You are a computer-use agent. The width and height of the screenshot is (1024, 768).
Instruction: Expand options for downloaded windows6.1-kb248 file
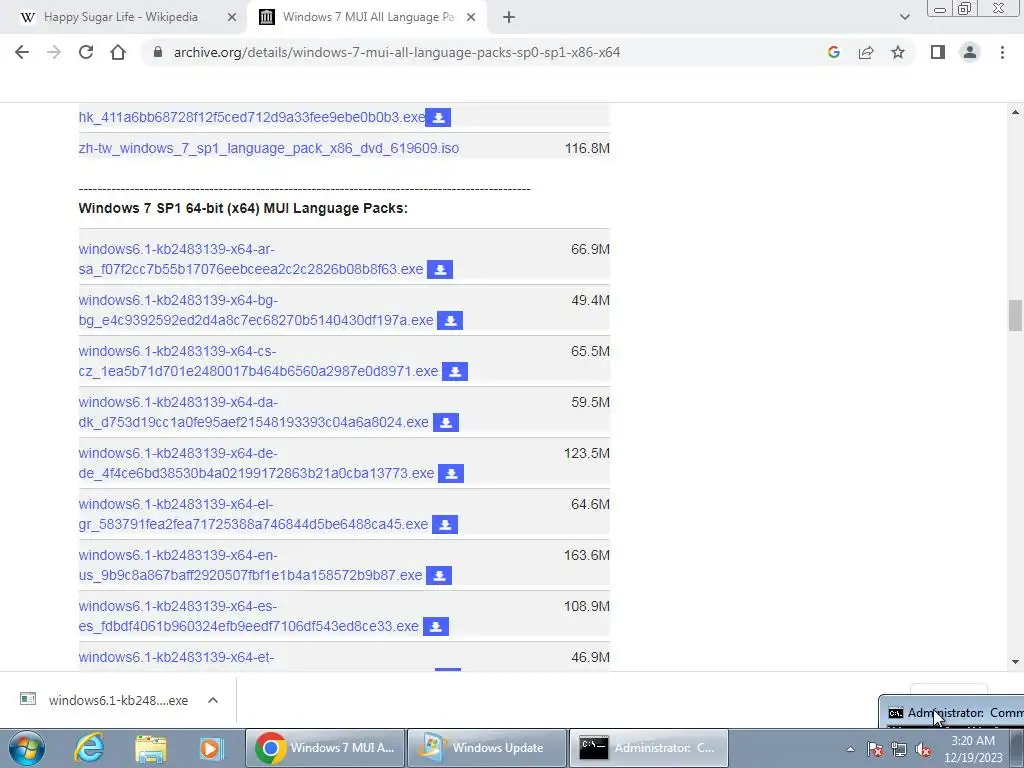(x=213, y=700)
